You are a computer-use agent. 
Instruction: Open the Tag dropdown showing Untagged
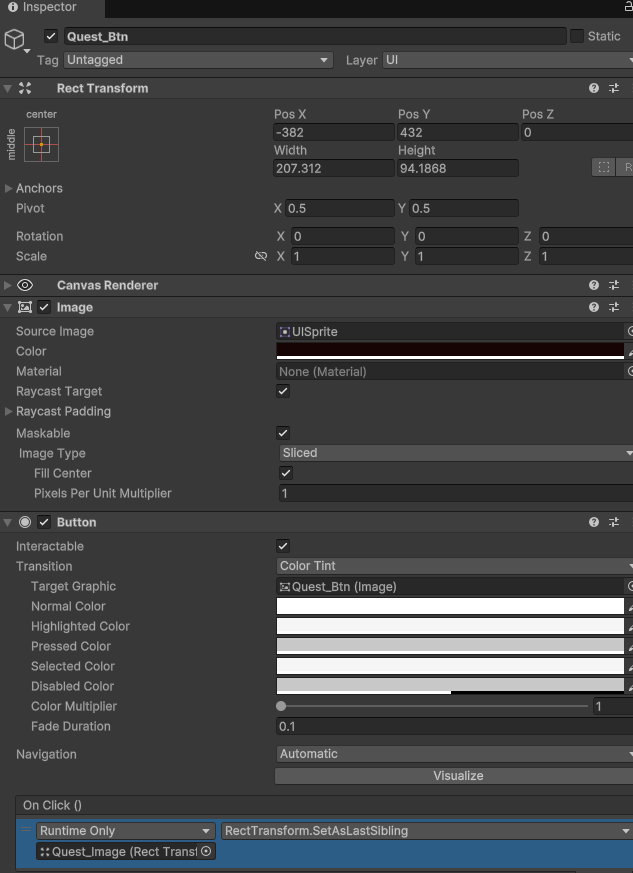(x=199, y=60)
